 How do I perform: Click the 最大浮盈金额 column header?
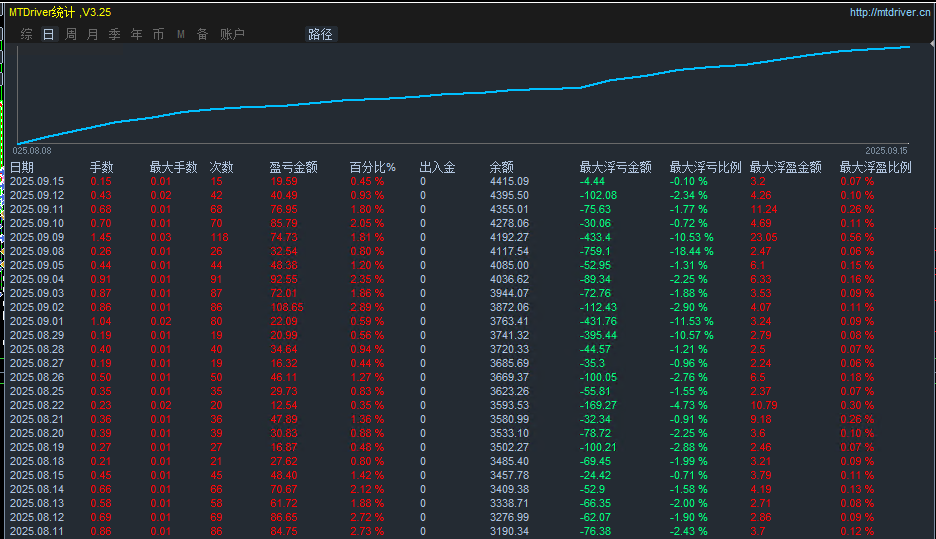coord(786,167)
